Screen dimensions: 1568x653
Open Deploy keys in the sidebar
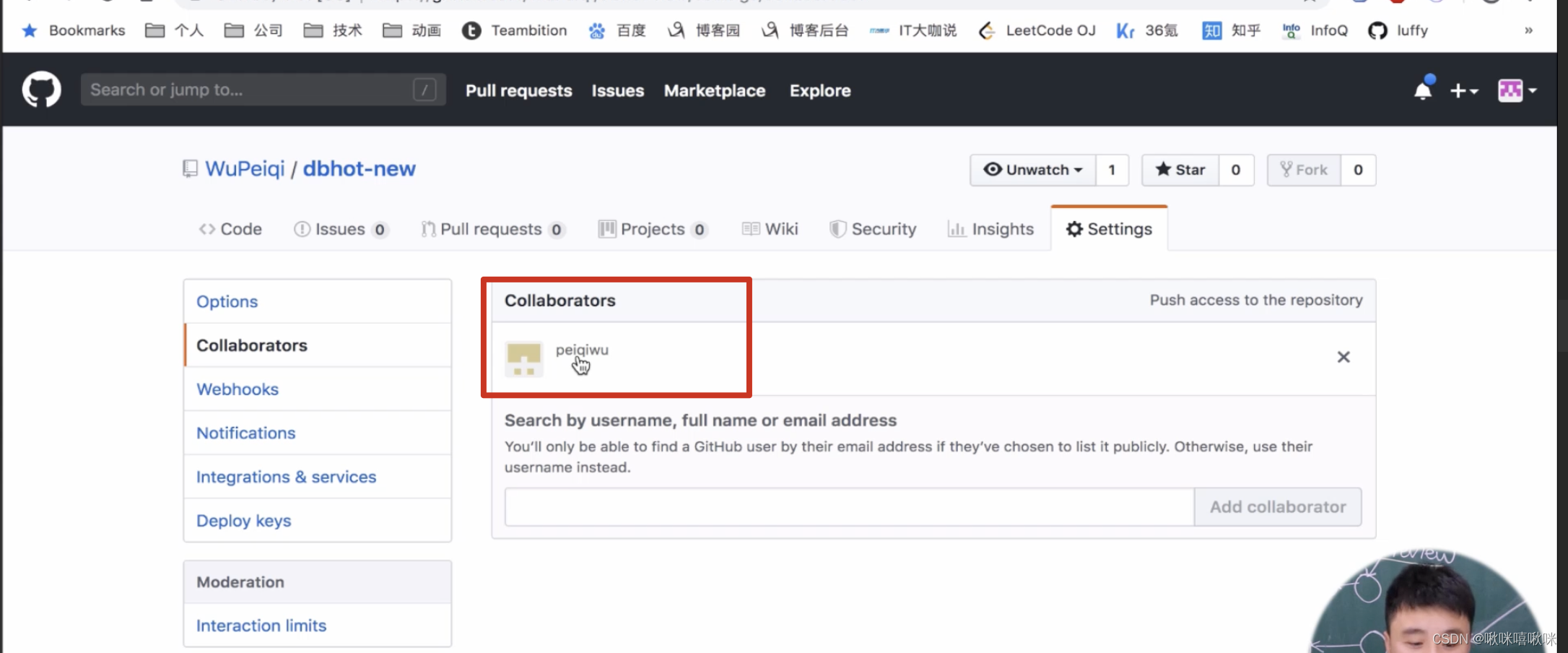coord(318,521)
